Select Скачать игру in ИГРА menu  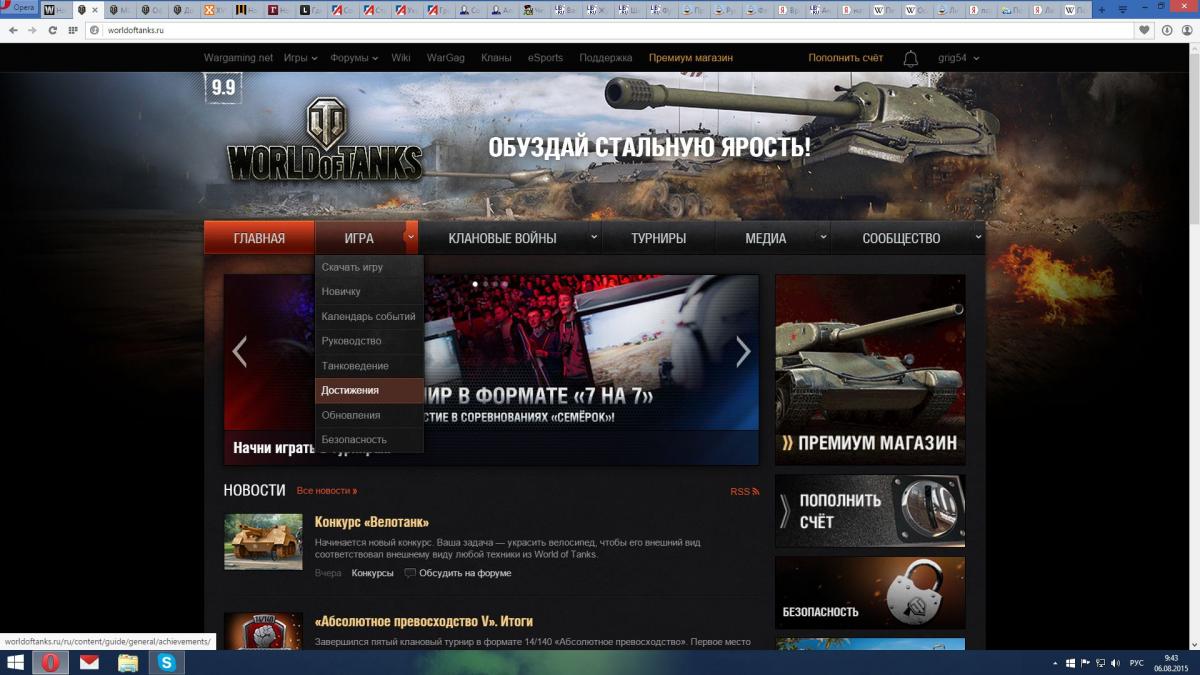click(369, 267)
